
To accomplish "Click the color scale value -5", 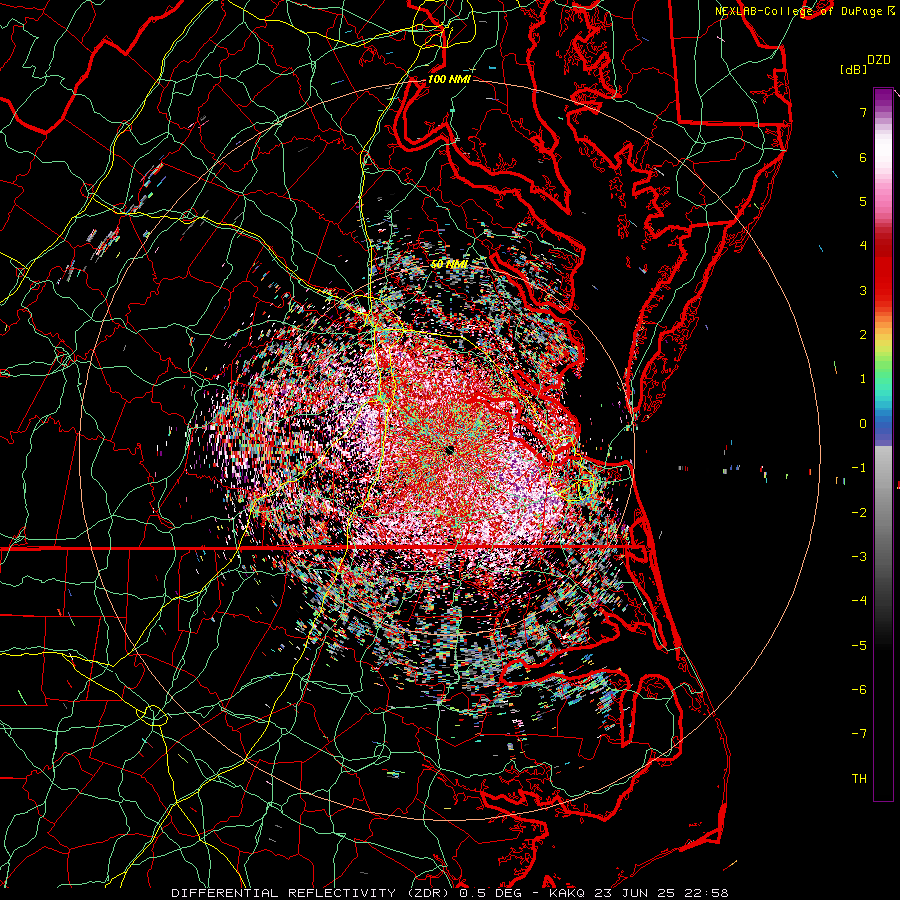I will (x=859, y=646).
